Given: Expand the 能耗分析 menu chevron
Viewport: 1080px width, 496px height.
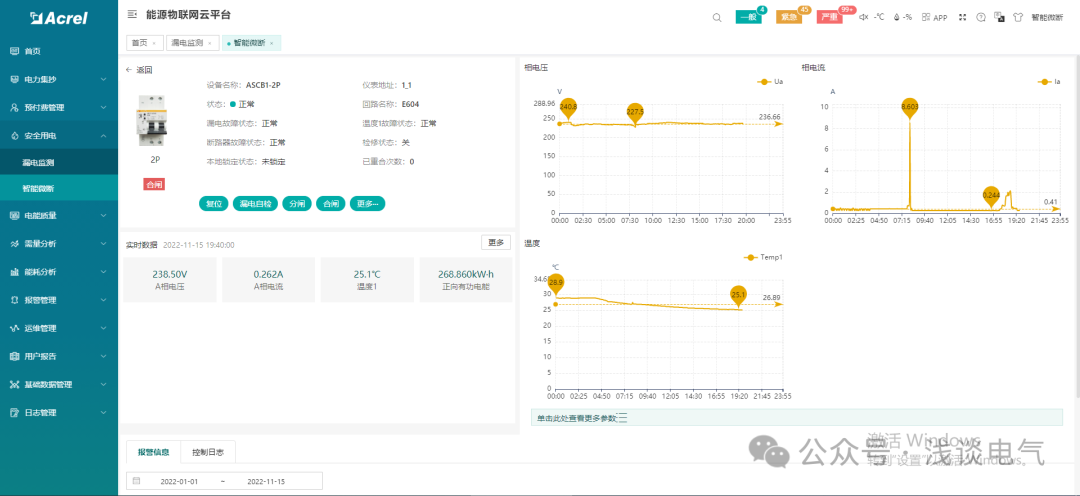Looking at the screenshot, I should 103,272.
